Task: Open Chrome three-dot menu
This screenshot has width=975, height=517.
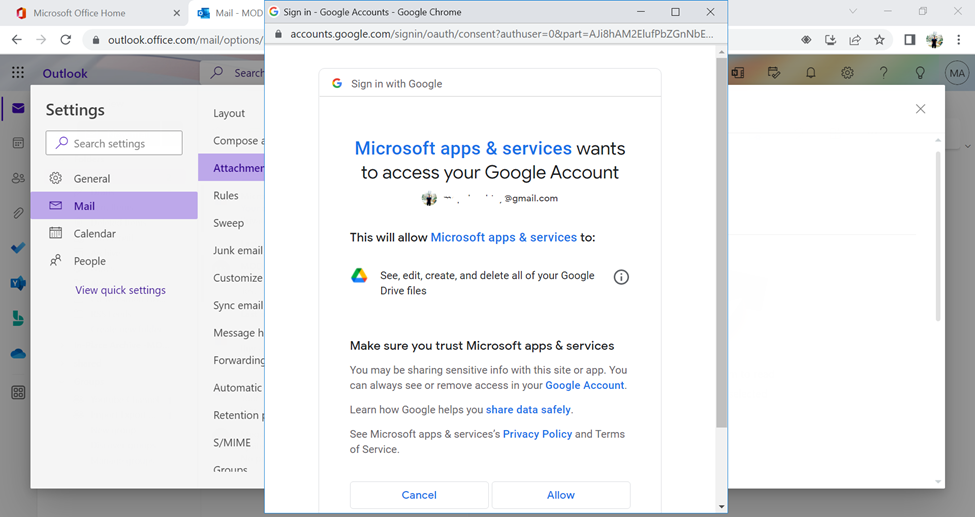Action: pyautogui.click(x=959, y=40)
